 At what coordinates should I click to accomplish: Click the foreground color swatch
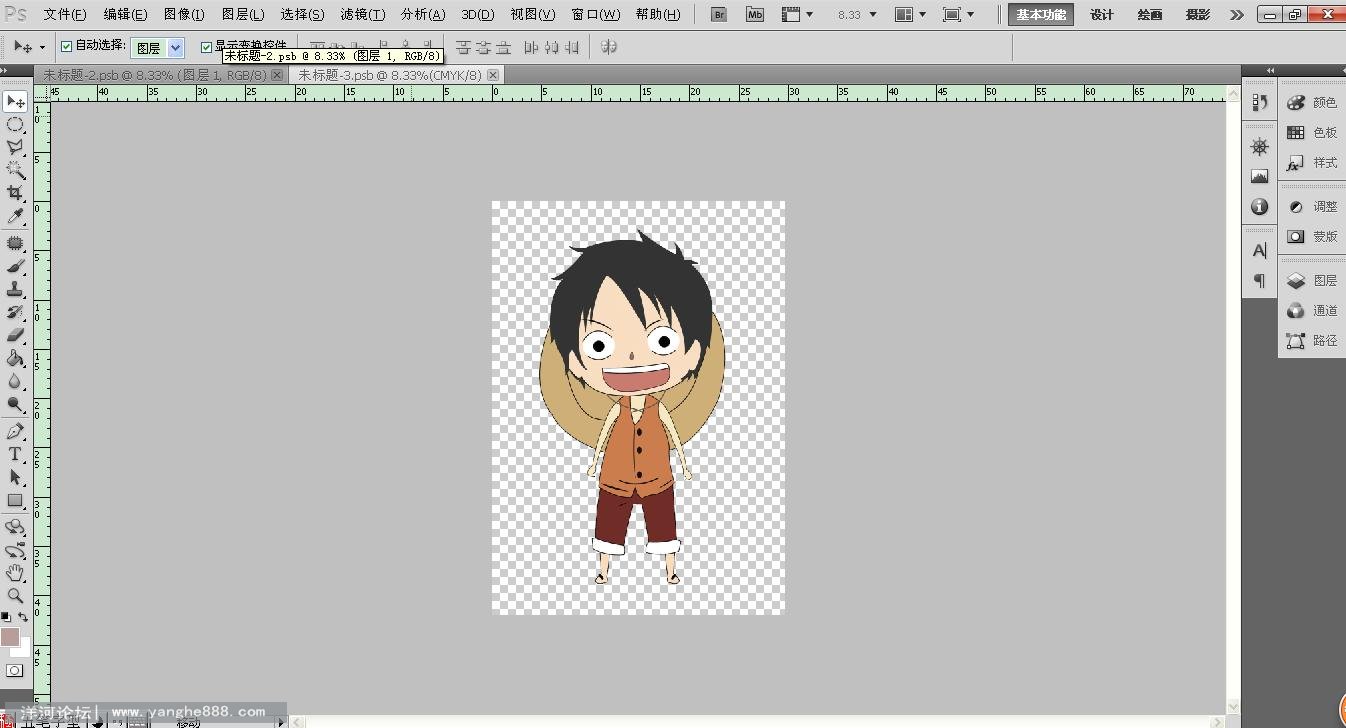click(9, 636)
